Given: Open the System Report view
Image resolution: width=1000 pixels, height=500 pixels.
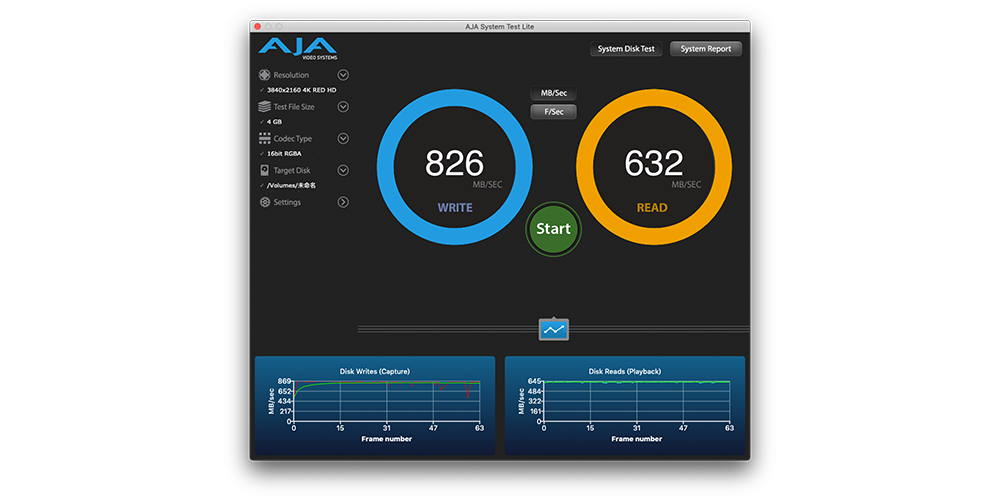Looking at the screenshot, I should (x=705, y=49).
